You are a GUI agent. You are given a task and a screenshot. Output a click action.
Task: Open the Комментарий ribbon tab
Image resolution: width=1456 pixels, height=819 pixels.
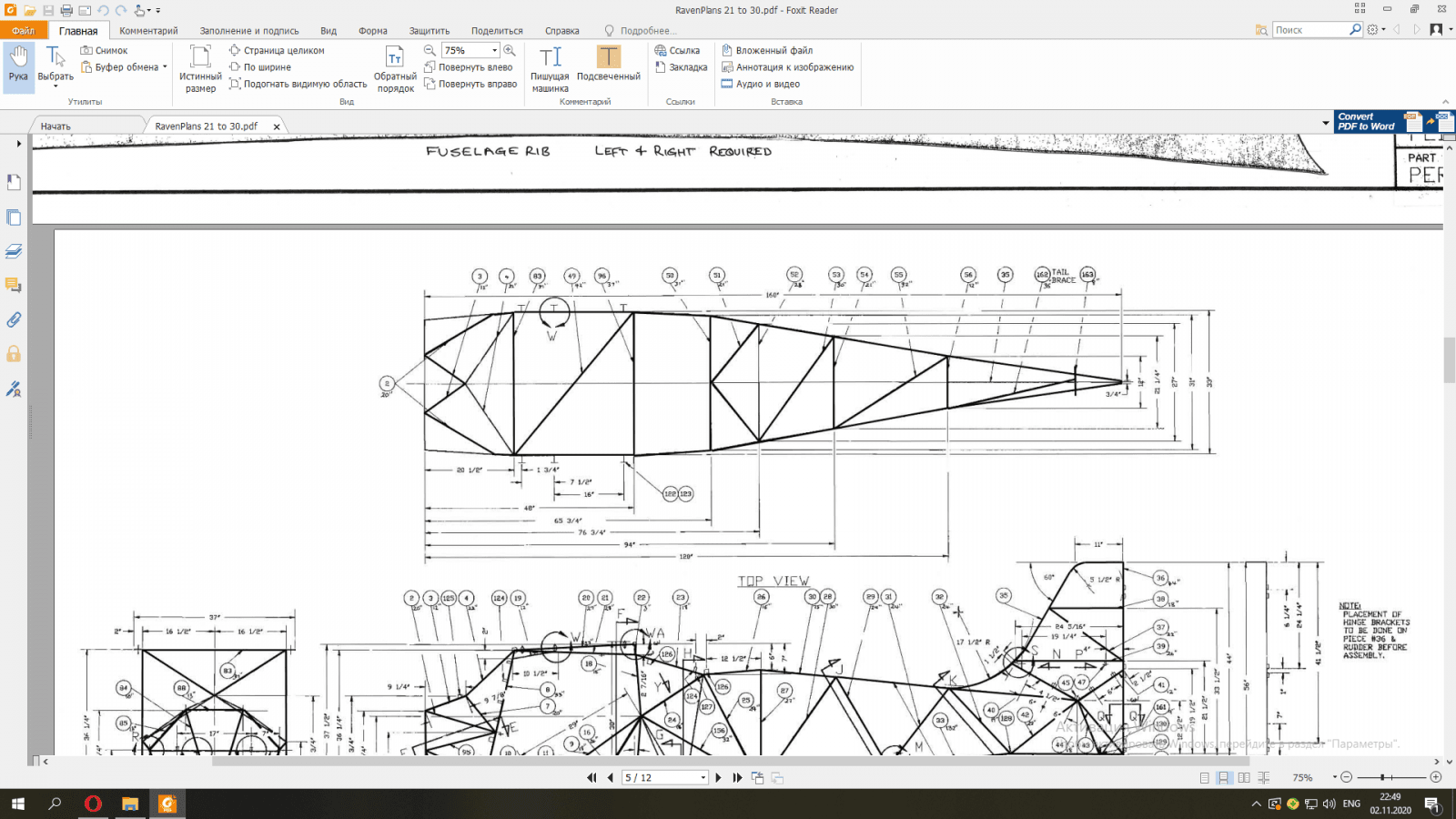[148, 31]
